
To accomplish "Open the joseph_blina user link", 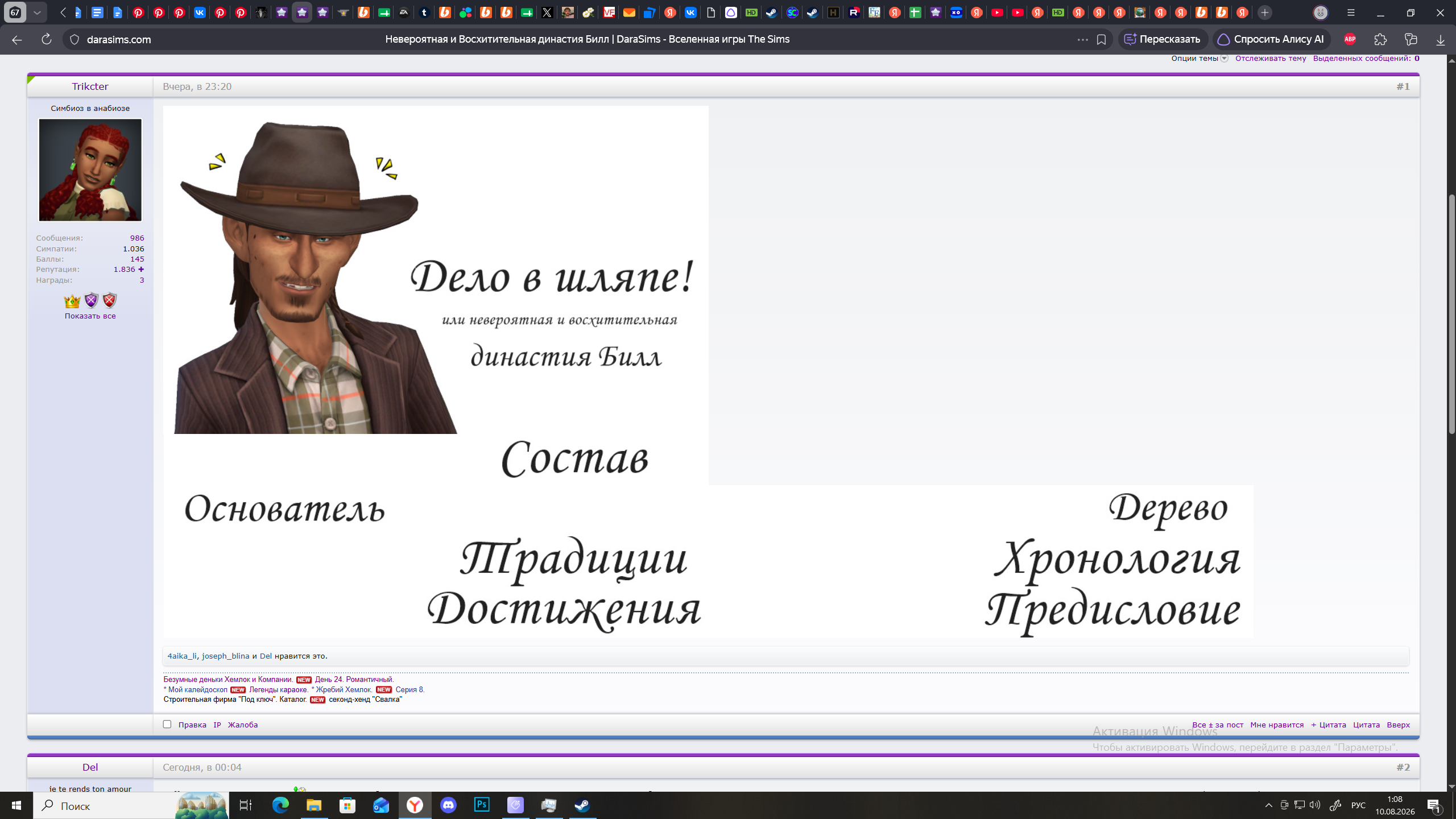I will pyautogui.click(x=226, y=656).
